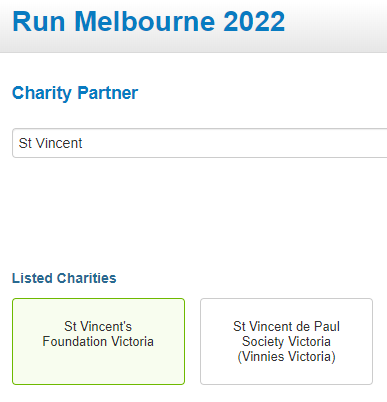This screenshot has height=402, width=387.
Task: Click the Listed Charities subheading
Action: tap(64, 278)
